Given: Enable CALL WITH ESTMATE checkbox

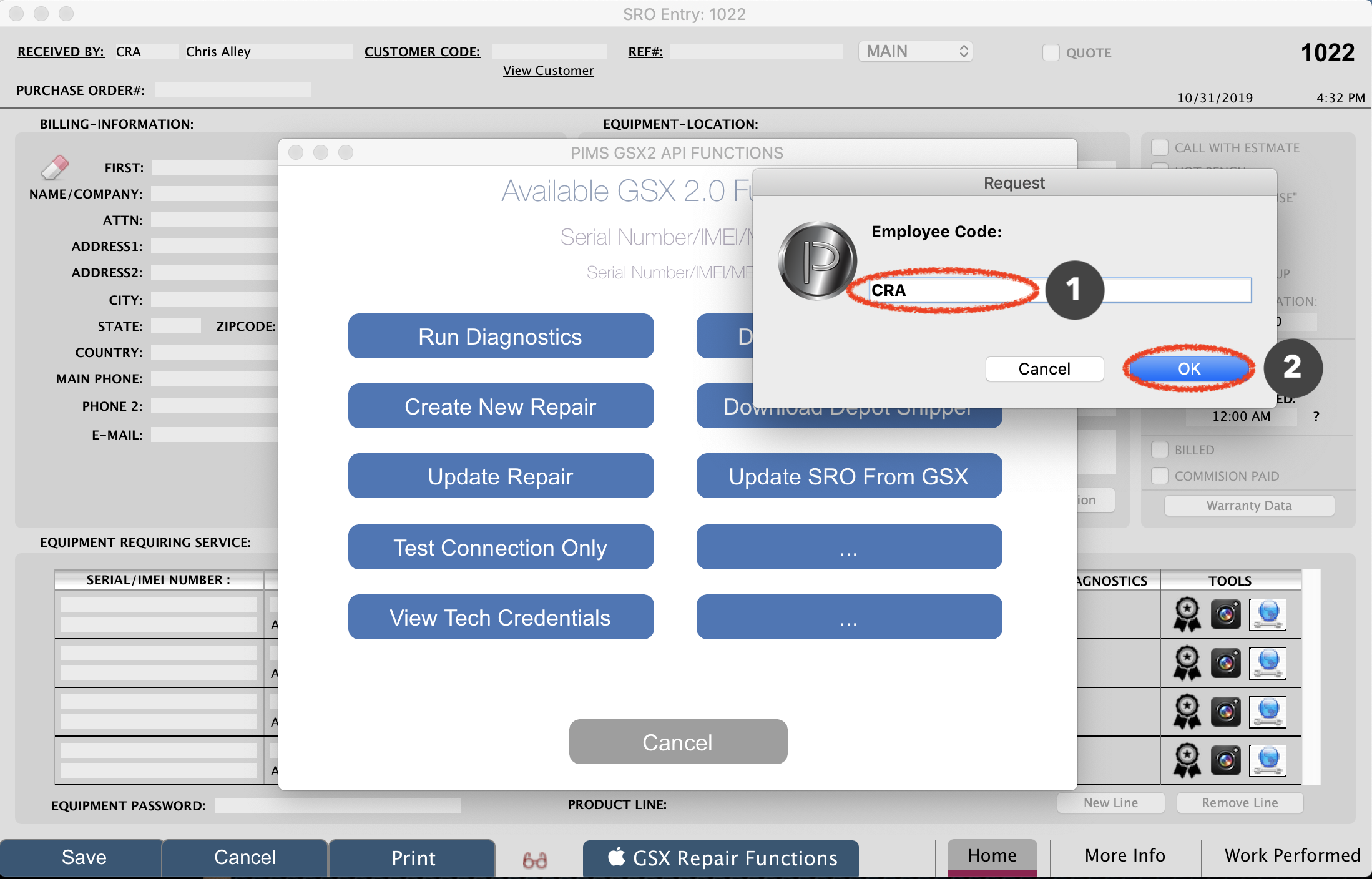Looking at the screenshot, I should (x=1160, y=147).
